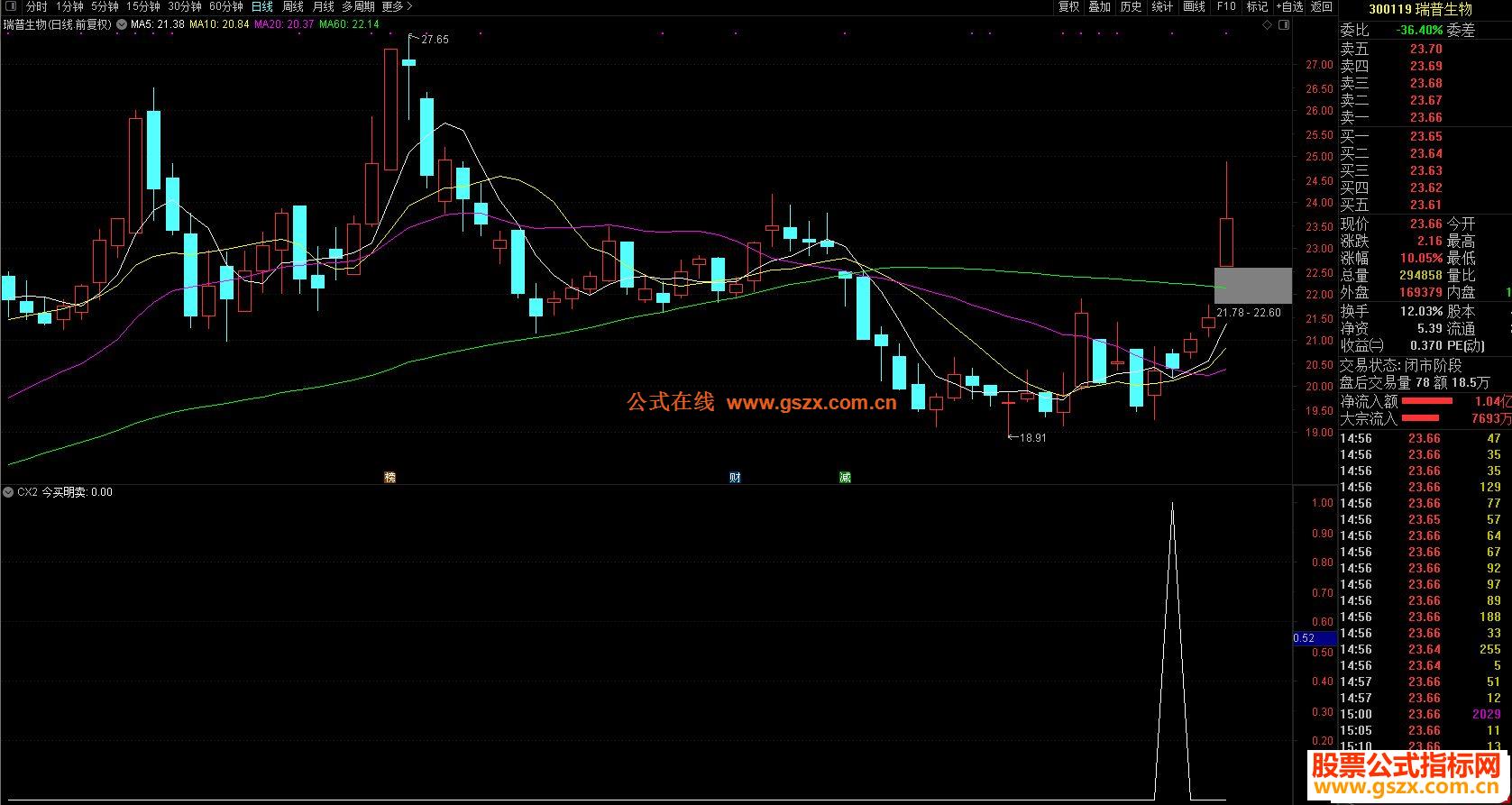
Task: Click 换手 value 12.03%
Action: (x=1422, y=311)
